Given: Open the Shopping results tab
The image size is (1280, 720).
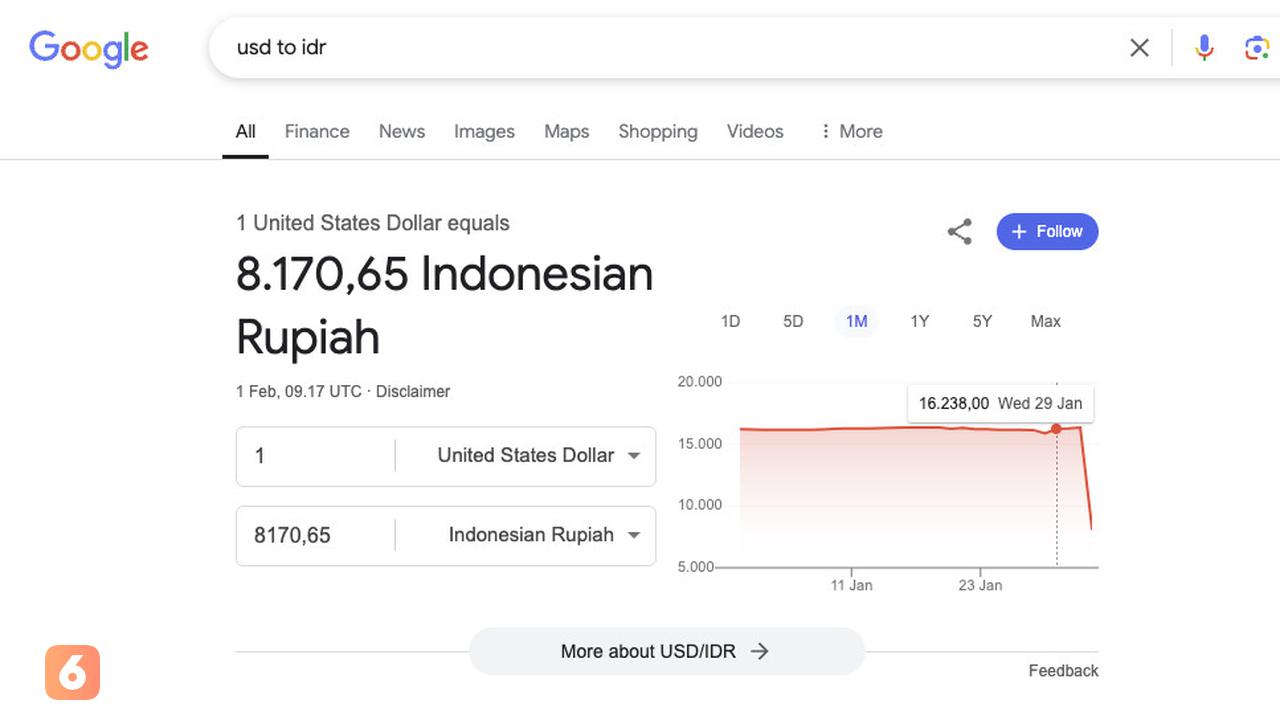Looking at the screenshot, I should (x=657, y=131).
